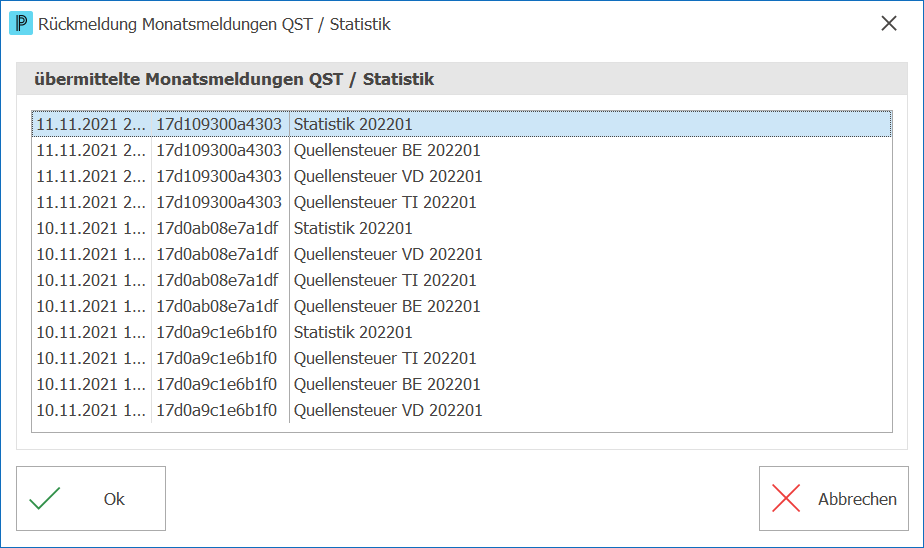Select Quellensteuer BE 202201 with ID 17d0a9c1e6b1f0
This screenshot has width=924, height=548.
461,384
